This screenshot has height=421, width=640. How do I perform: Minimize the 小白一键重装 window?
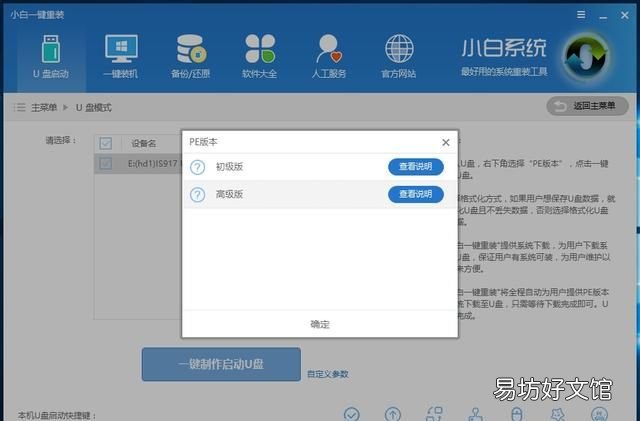(603, 16)
